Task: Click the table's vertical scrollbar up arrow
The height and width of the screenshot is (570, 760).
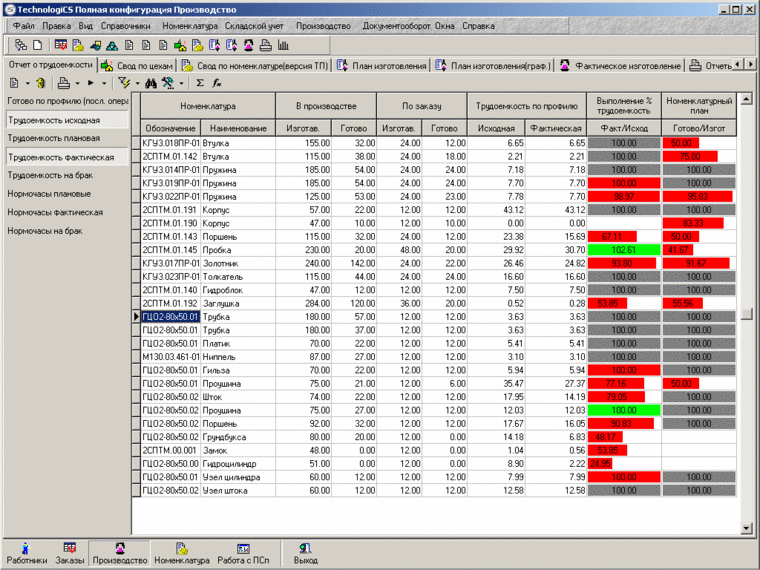Action: (x=747, y=99)
